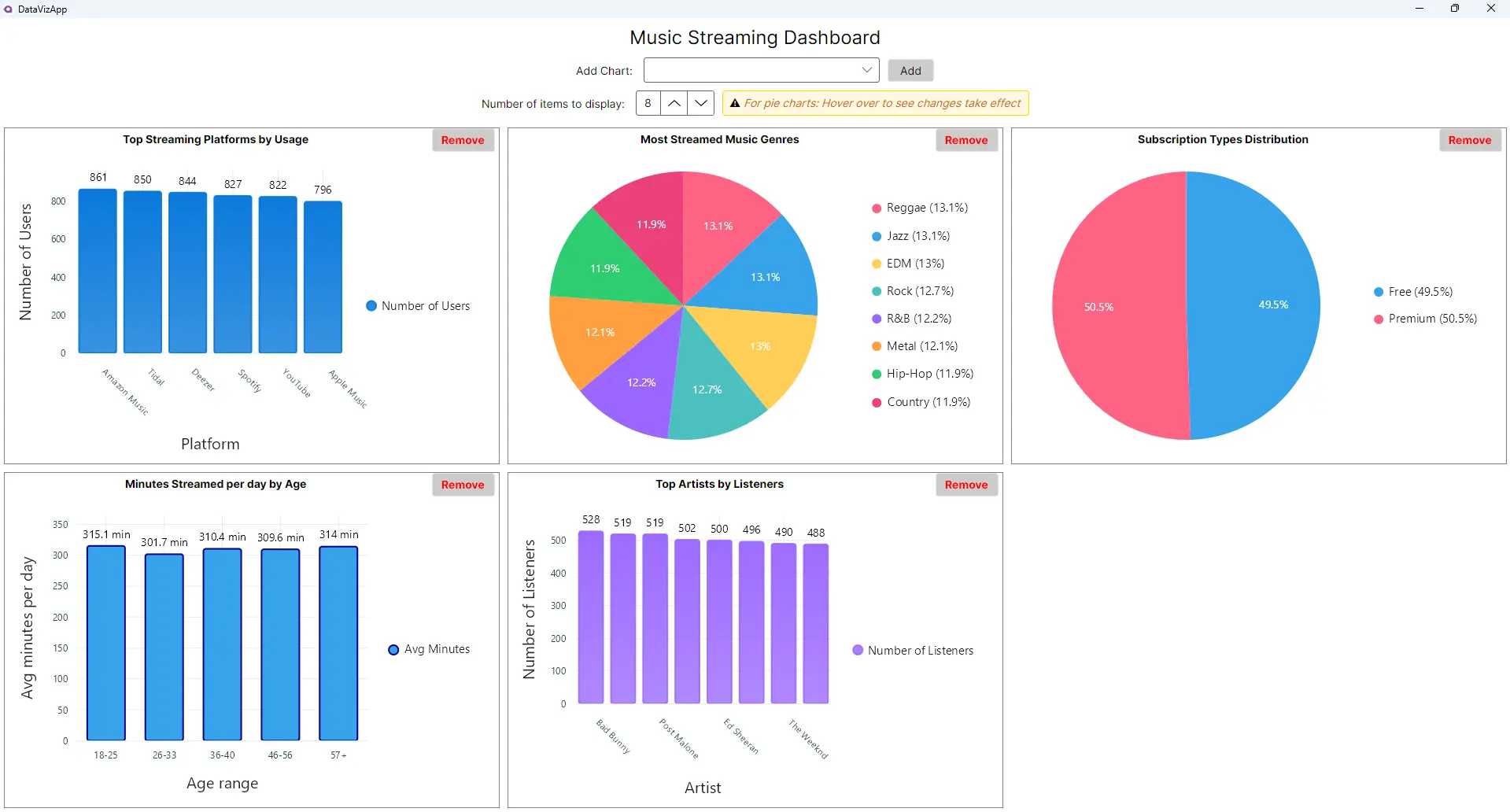The image size is (1510, 812).
Task: Decrease number of items with the down arrow
Action: (x=700, y=102)
